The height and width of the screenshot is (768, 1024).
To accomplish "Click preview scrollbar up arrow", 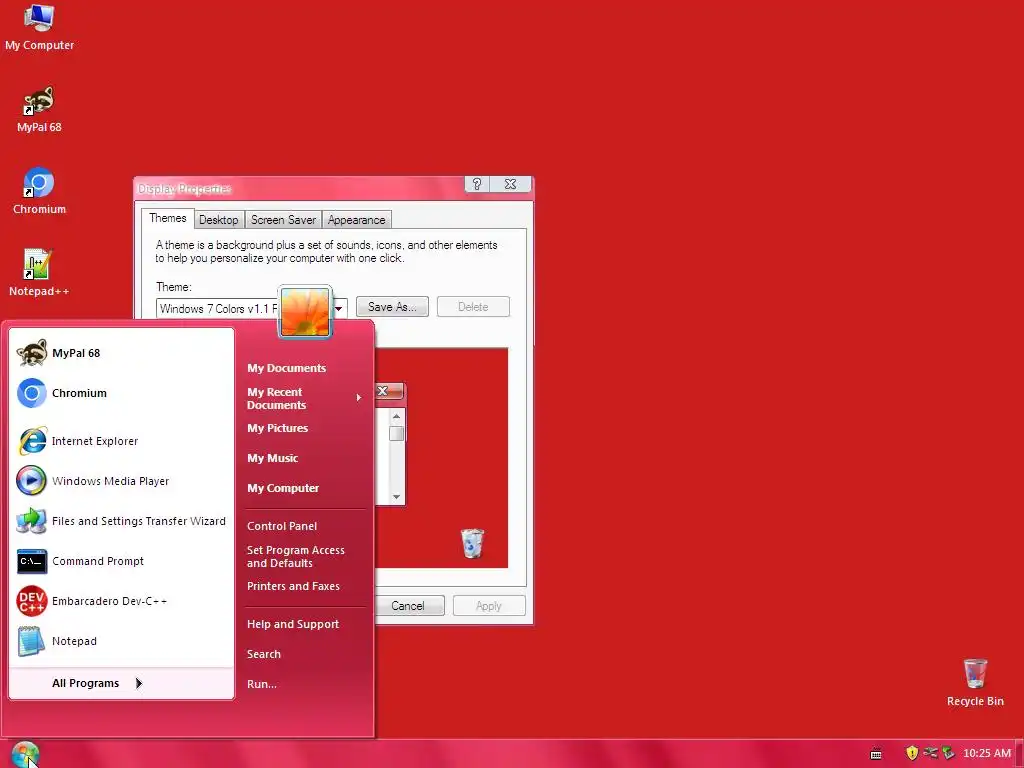I will (396, 417).
